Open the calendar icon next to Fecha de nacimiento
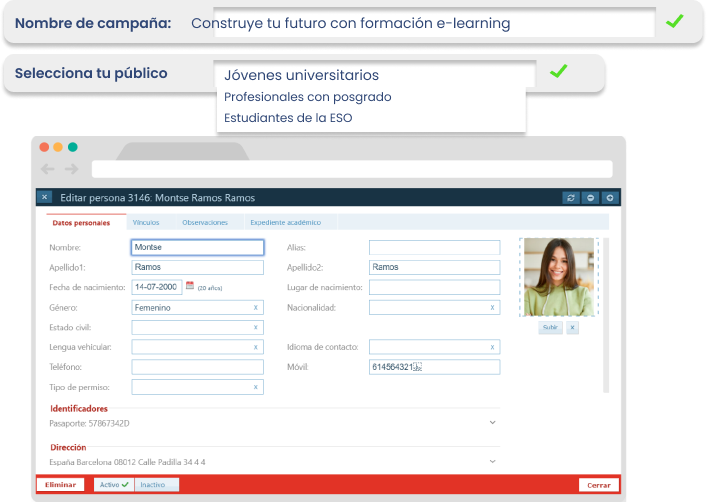 coord(190,286)
